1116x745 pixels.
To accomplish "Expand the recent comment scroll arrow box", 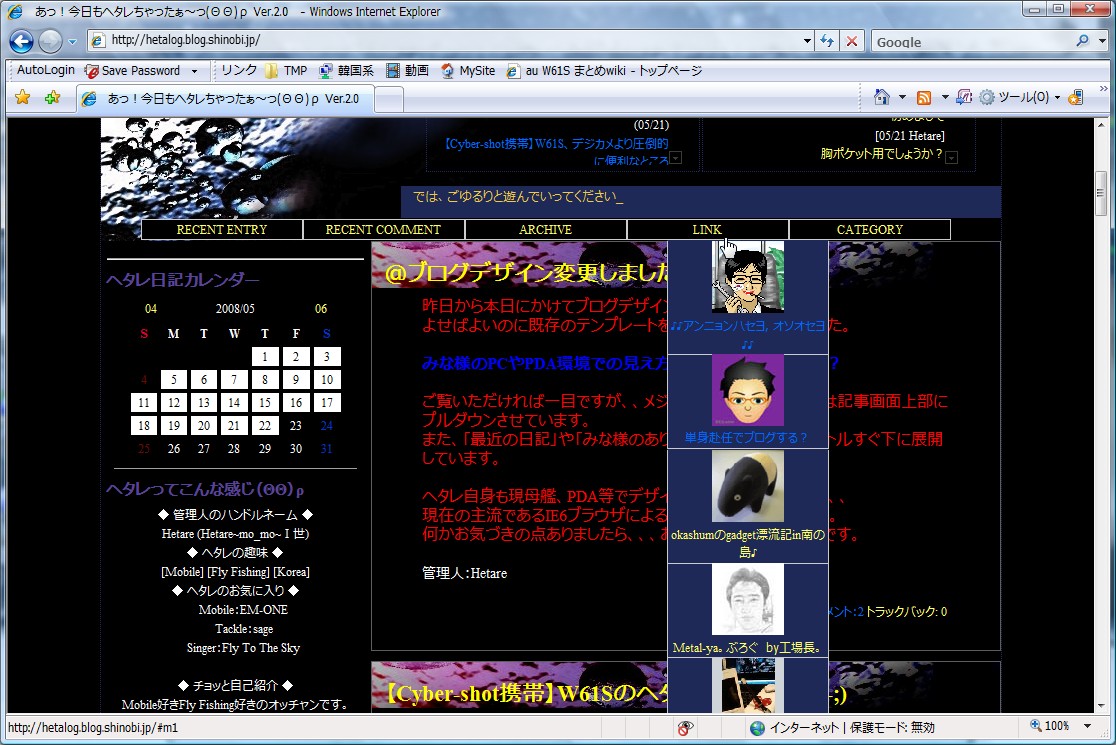I will [952, 158].
